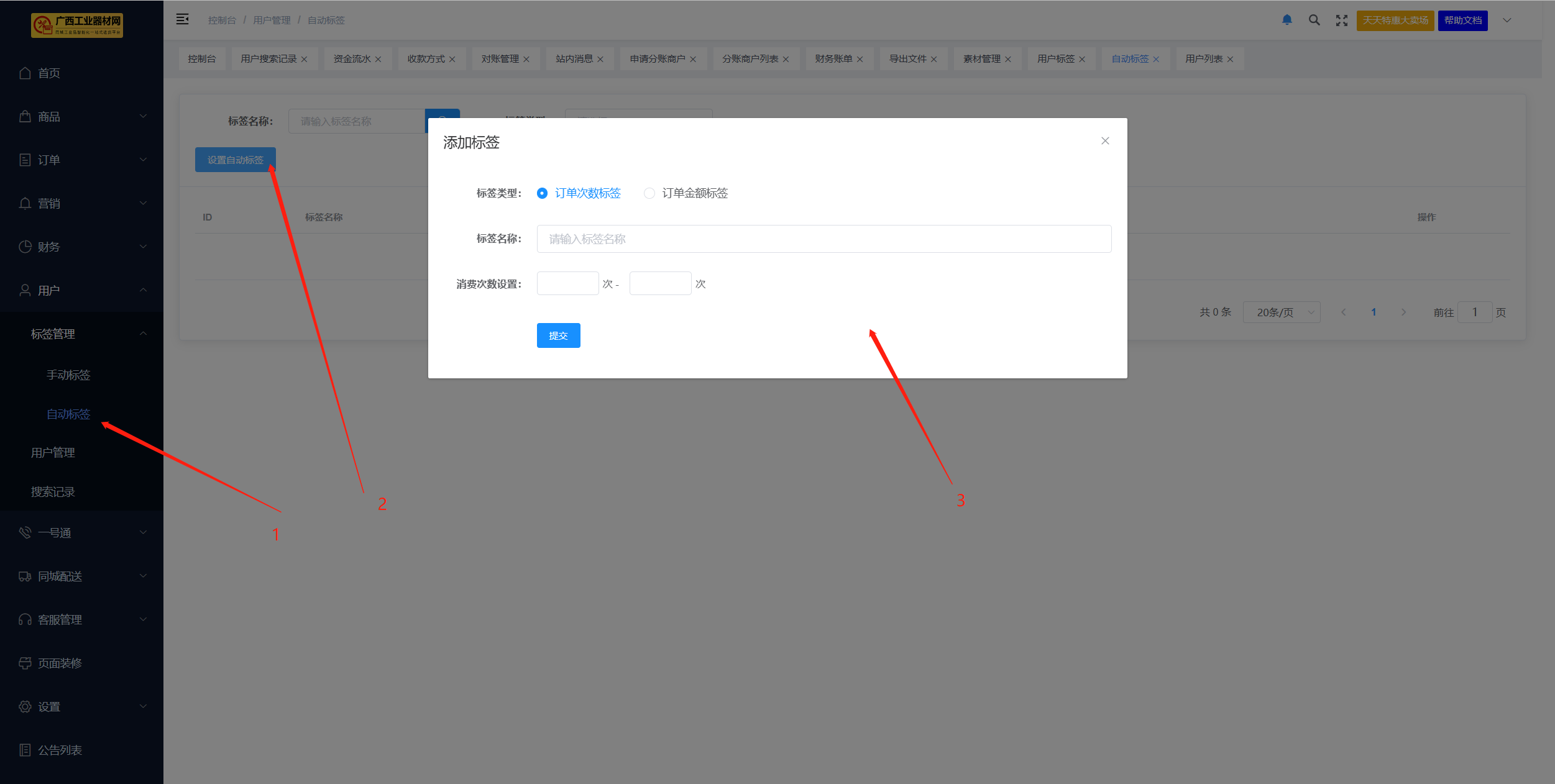Viewport: 1555px width, 784px height.
Task: Close the 素材管理 tab
Action: coord(1008,60)
